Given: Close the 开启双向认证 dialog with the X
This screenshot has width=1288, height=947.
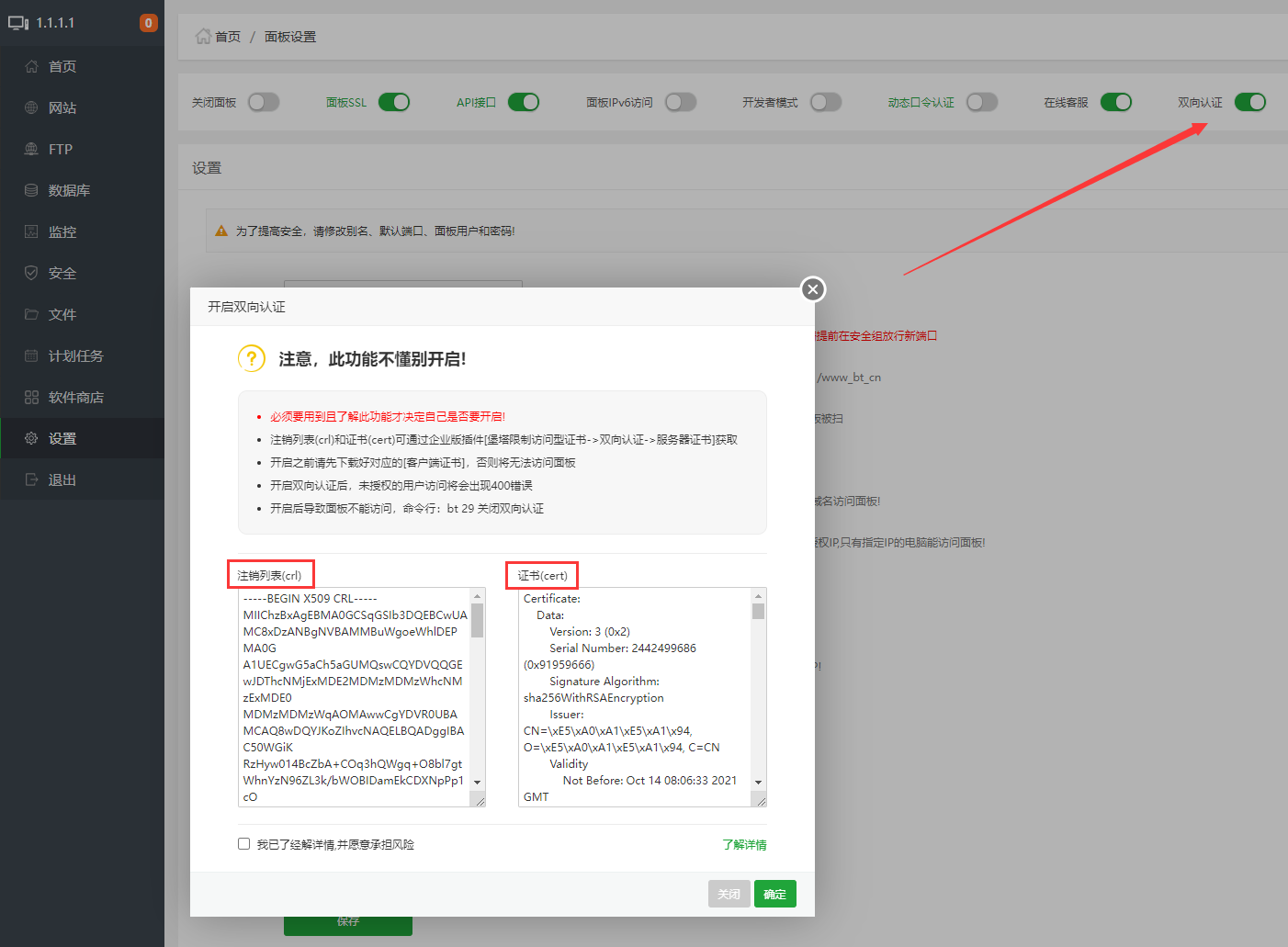Looking at the screenshot, I should point(813,289).
